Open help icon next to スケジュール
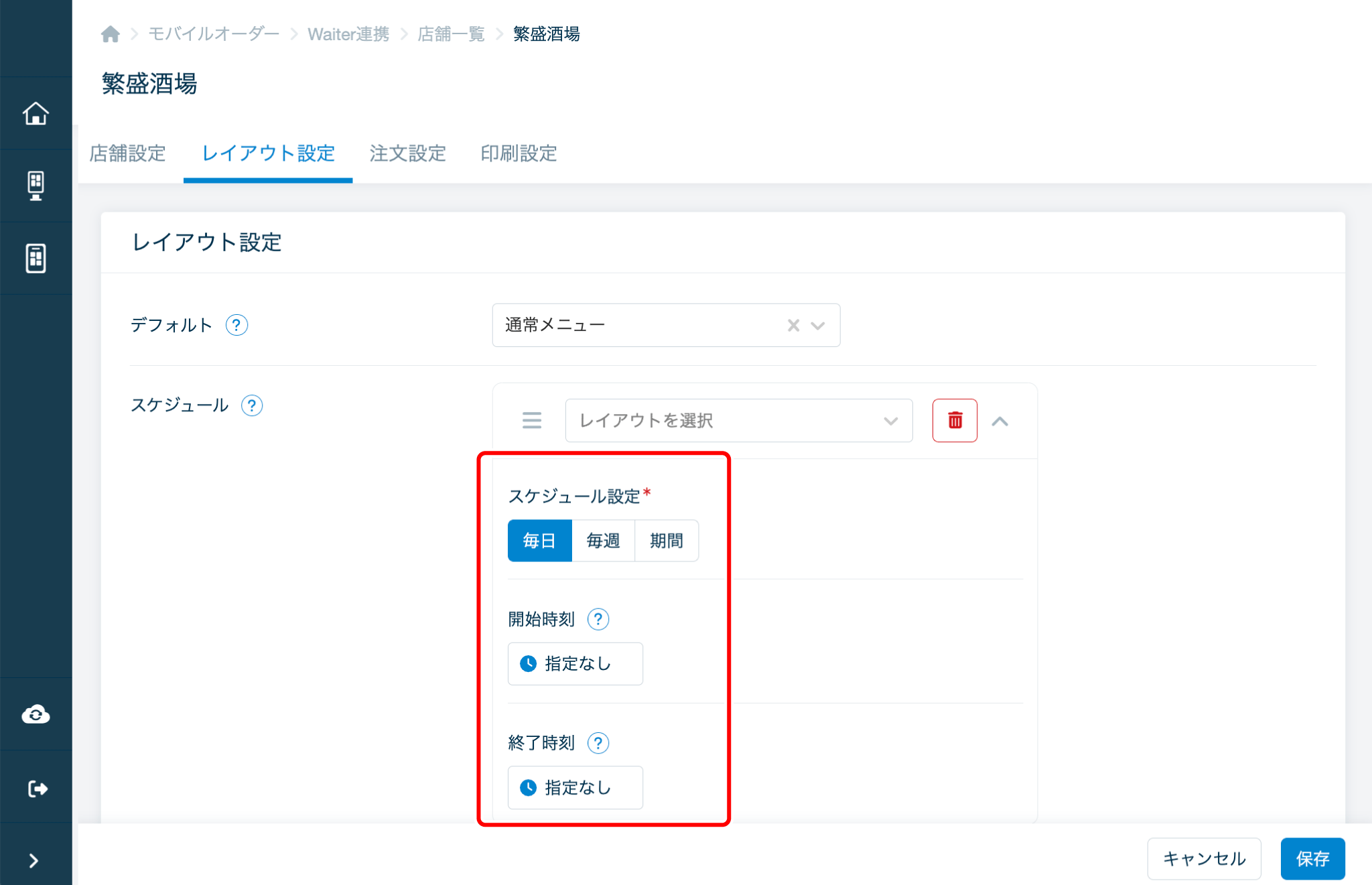 pyautogui.click(x=252, y=405)
